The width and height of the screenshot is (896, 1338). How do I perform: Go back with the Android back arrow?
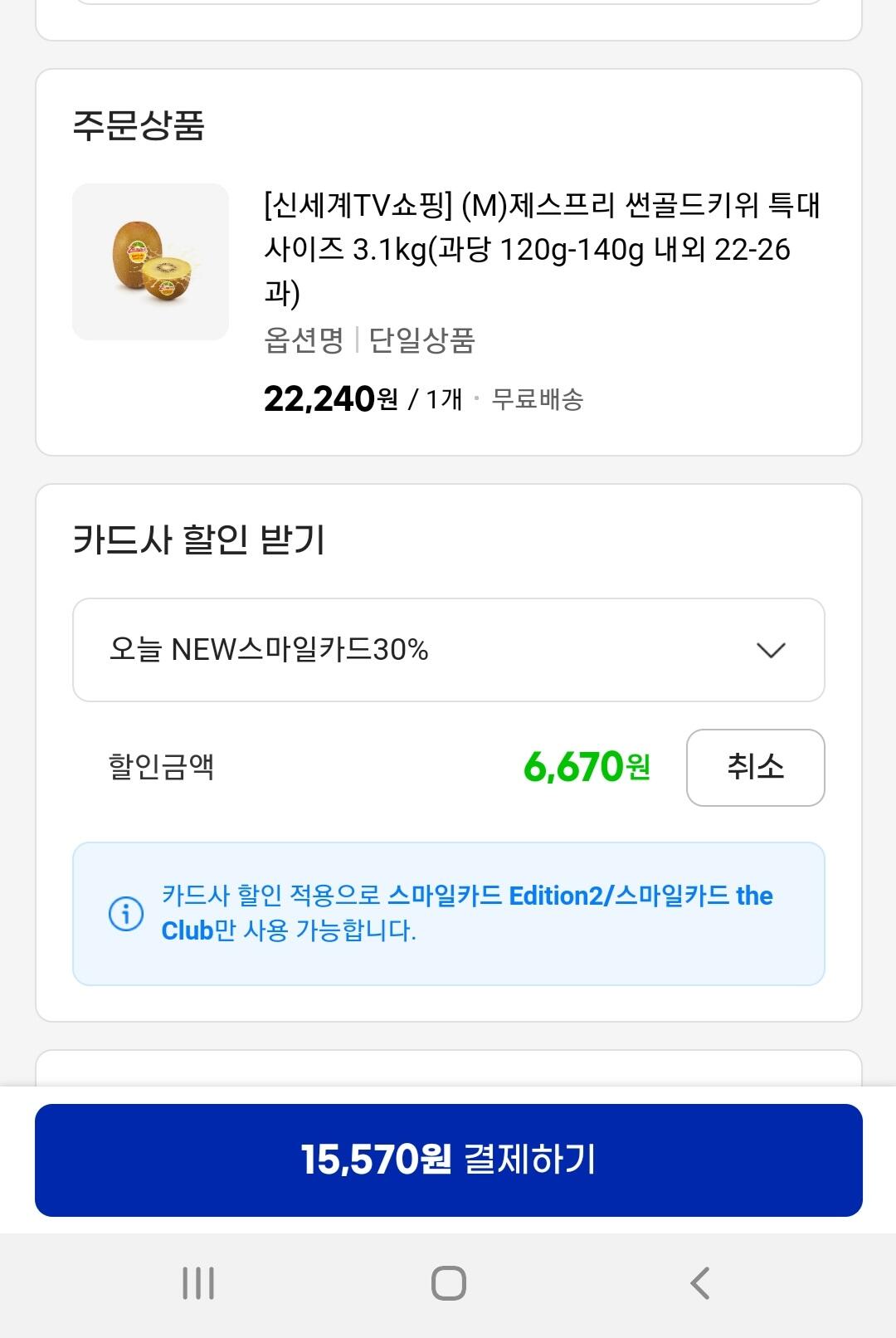(699, 1283)
